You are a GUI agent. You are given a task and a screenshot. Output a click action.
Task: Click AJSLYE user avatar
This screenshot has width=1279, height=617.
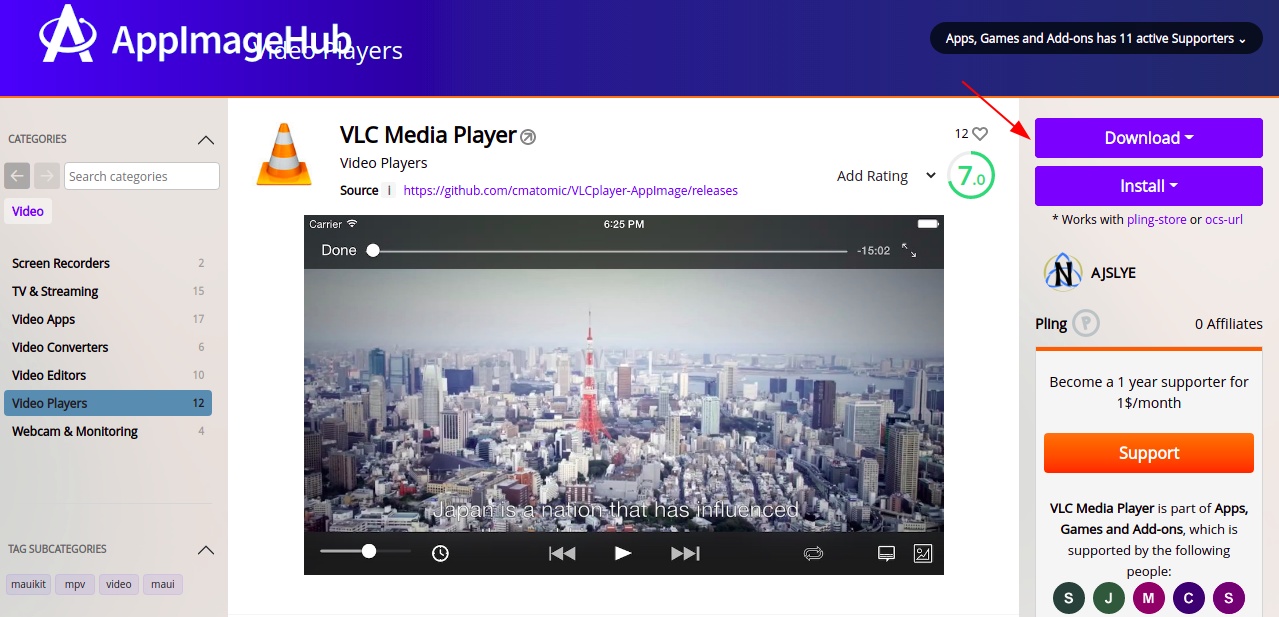[x=1063, y=272]
